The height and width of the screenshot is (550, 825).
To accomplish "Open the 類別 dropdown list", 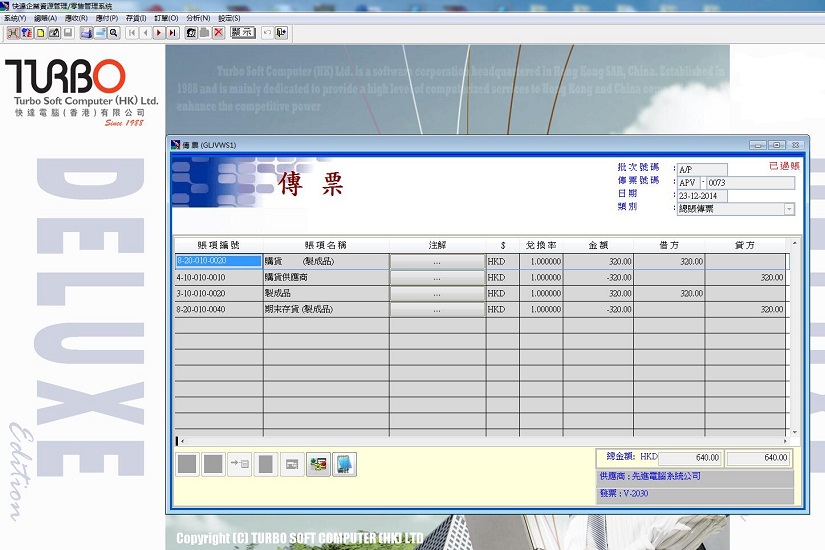I will click(789, 209).
